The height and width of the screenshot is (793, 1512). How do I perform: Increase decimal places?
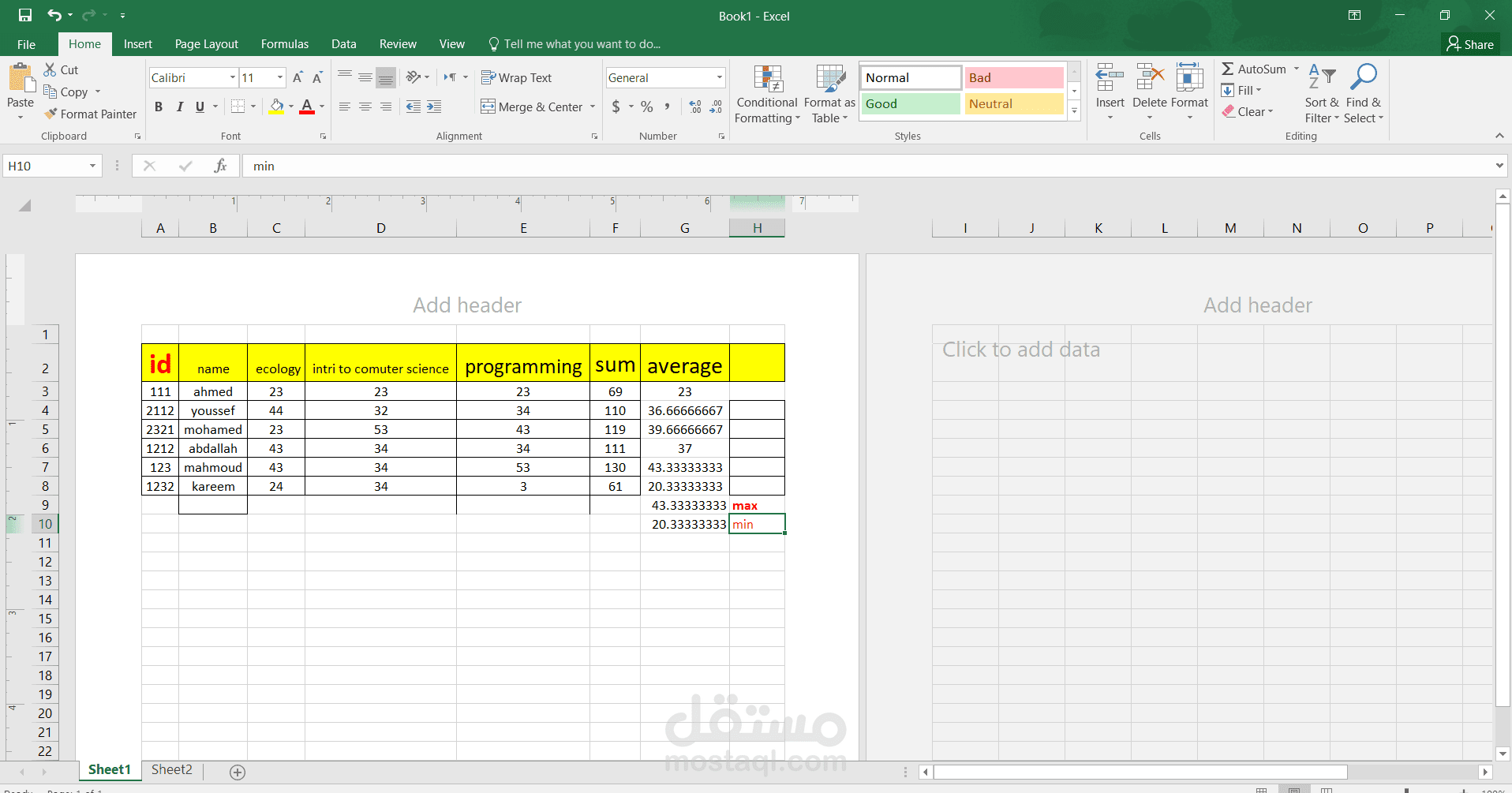695,107
